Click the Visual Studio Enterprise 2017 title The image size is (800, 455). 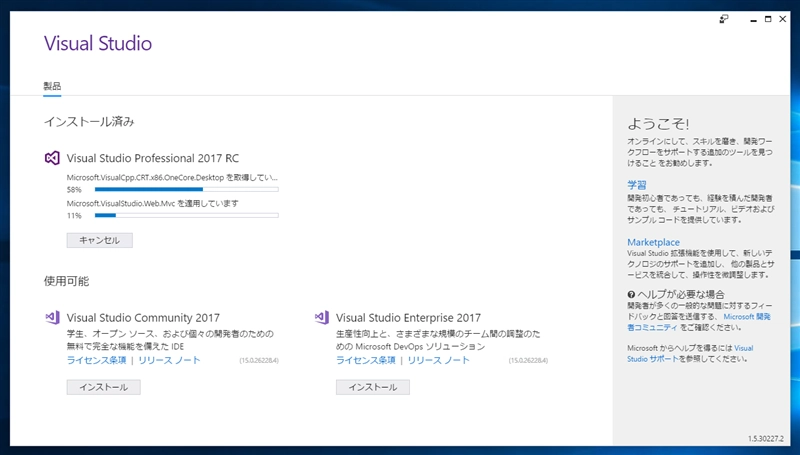[x=408, y=318]
